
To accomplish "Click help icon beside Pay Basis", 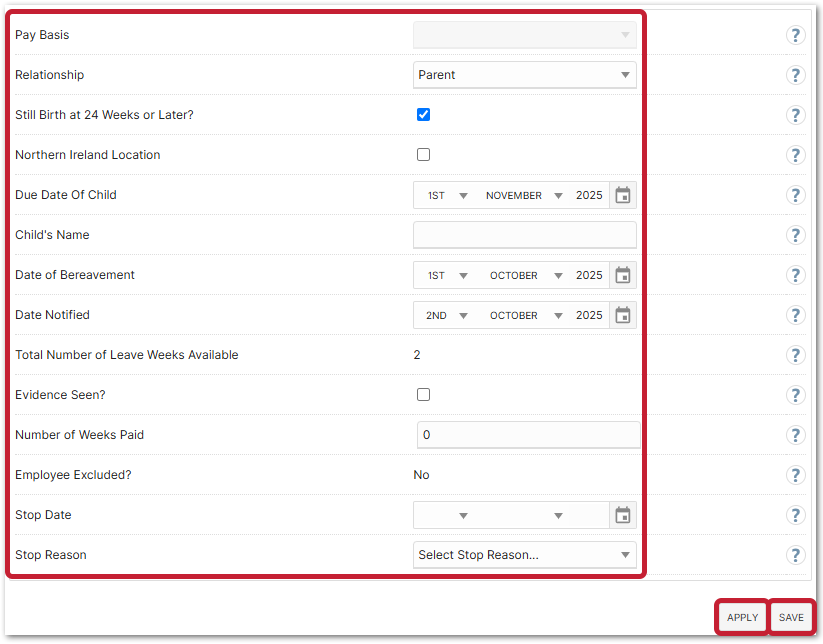I will [x=796, y=35].
